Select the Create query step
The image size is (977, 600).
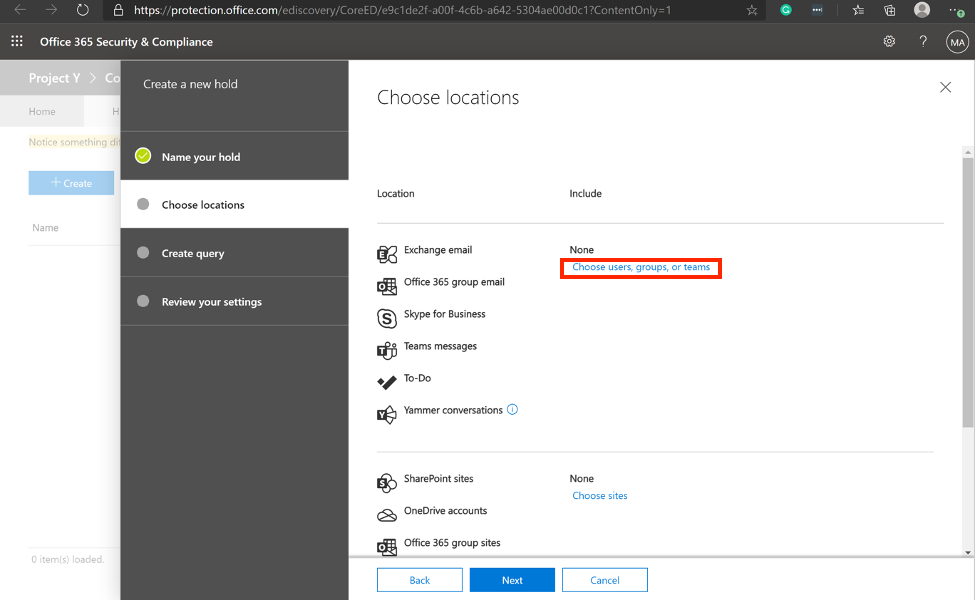point(234,253)
